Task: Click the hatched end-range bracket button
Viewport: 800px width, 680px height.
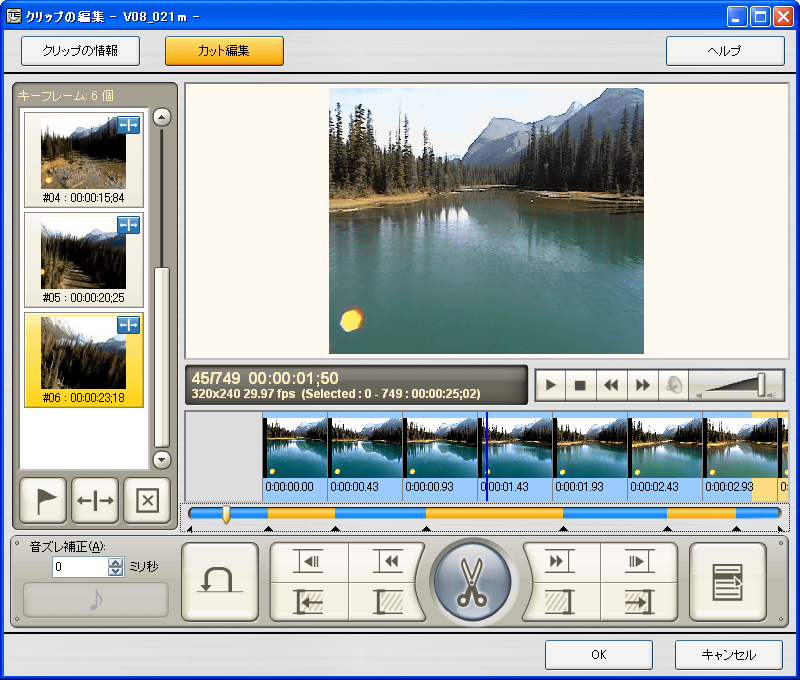Action: [561, 602]
